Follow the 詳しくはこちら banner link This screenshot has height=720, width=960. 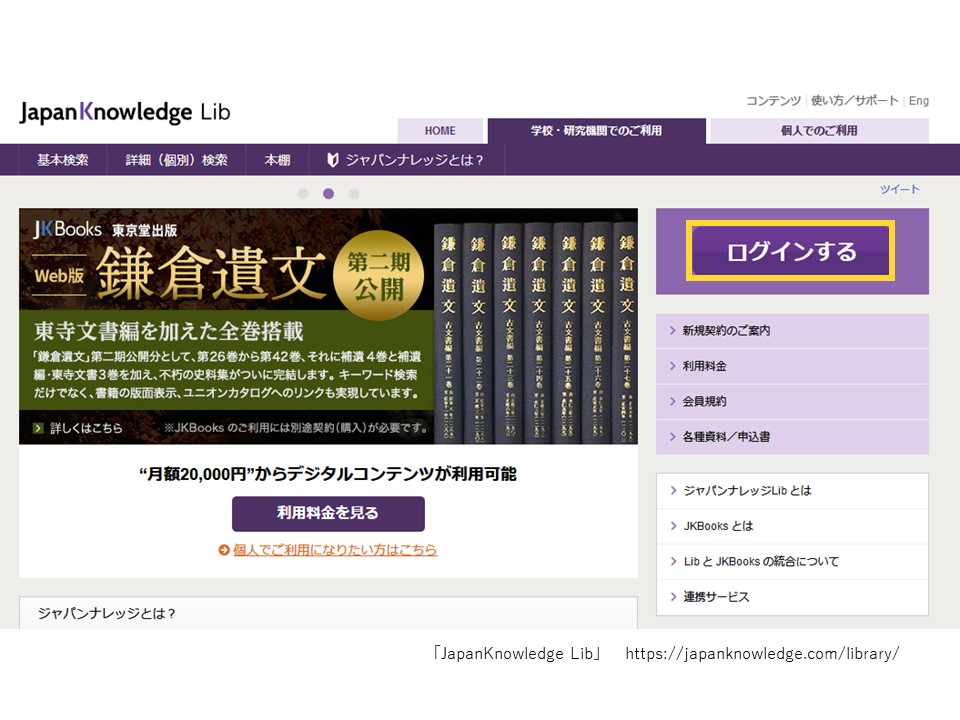click(86, 428)
